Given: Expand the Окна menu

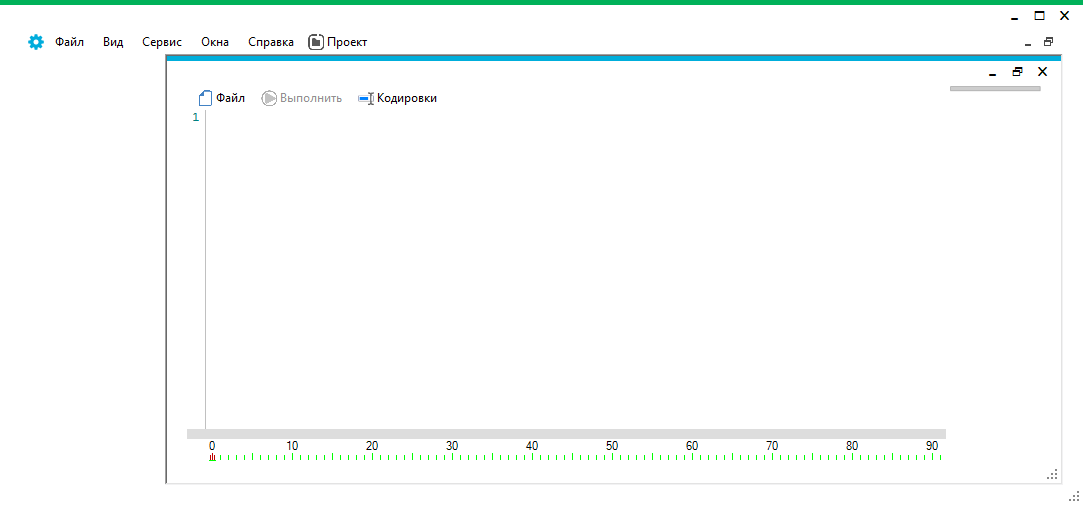Looking at the screenshot, I should pyautogui.click(x=215, y=42).
